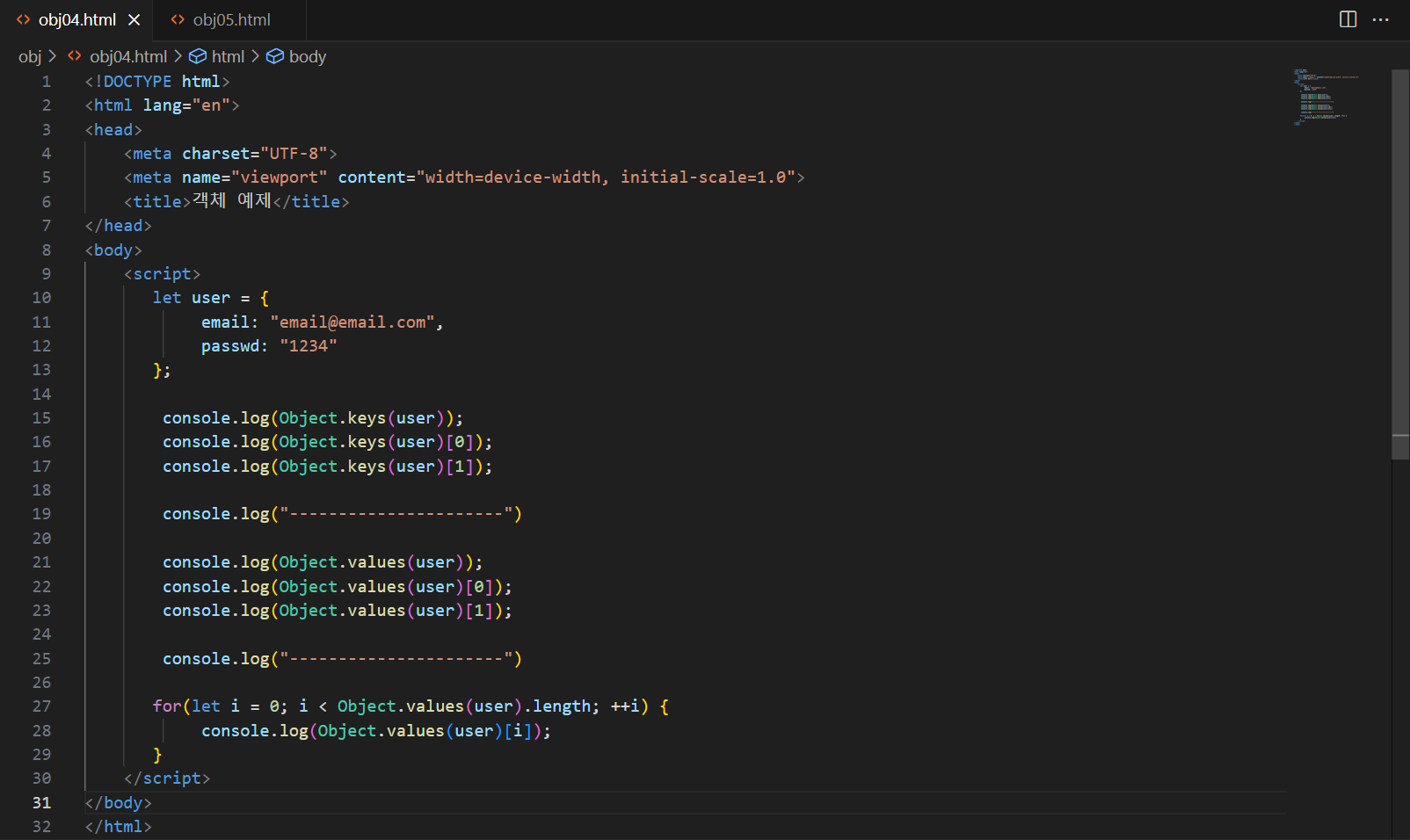Click the Object.values(user)[0] line
1410x840 pixels.
338,587
